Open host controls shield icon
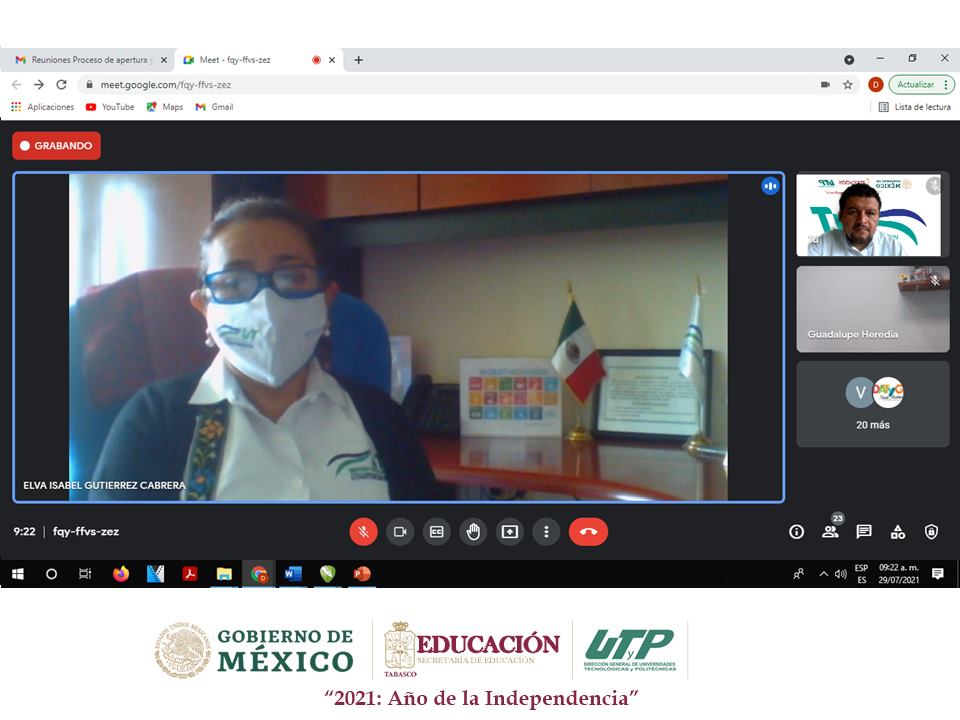The height and width of the screenshot is (720, 960). (x=931, y=532)
